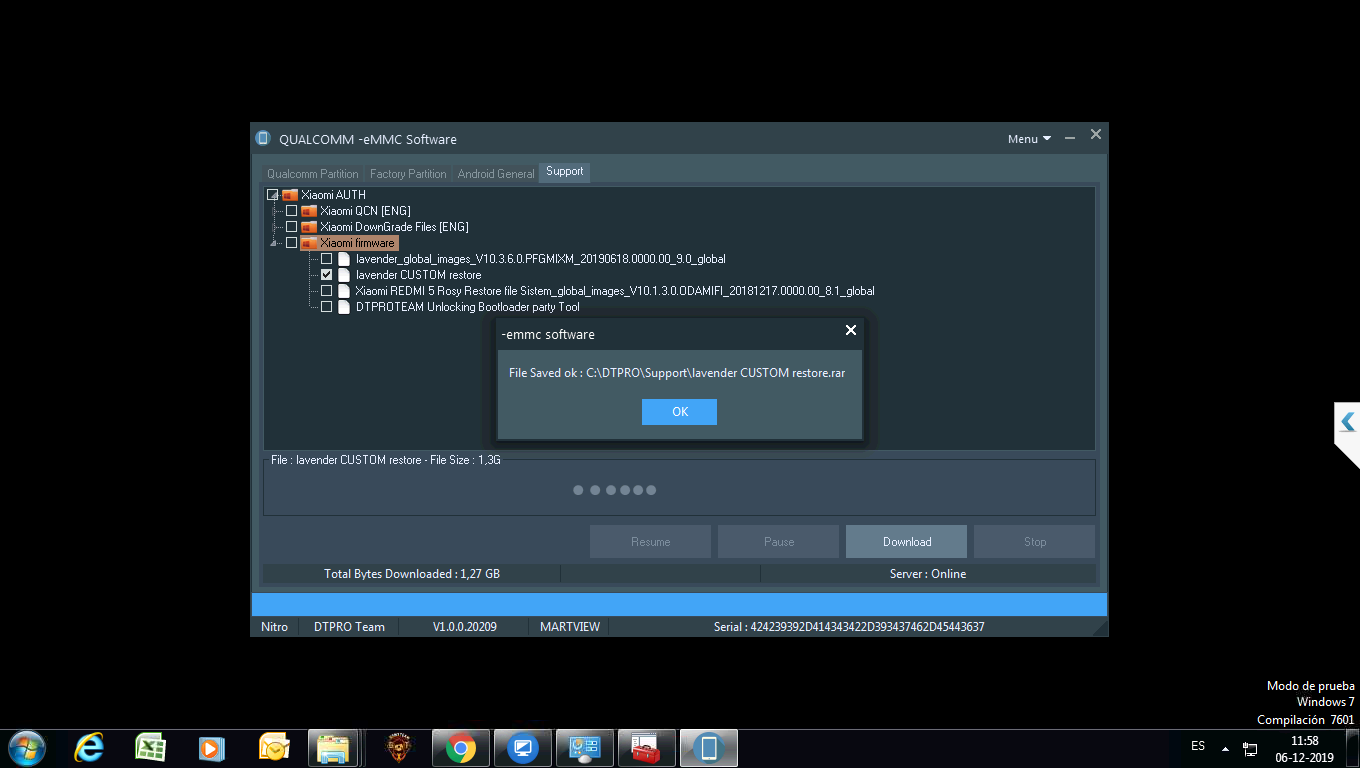Click the Serial number in the status bar
1360x768 pixels.
tap(849, 627)
